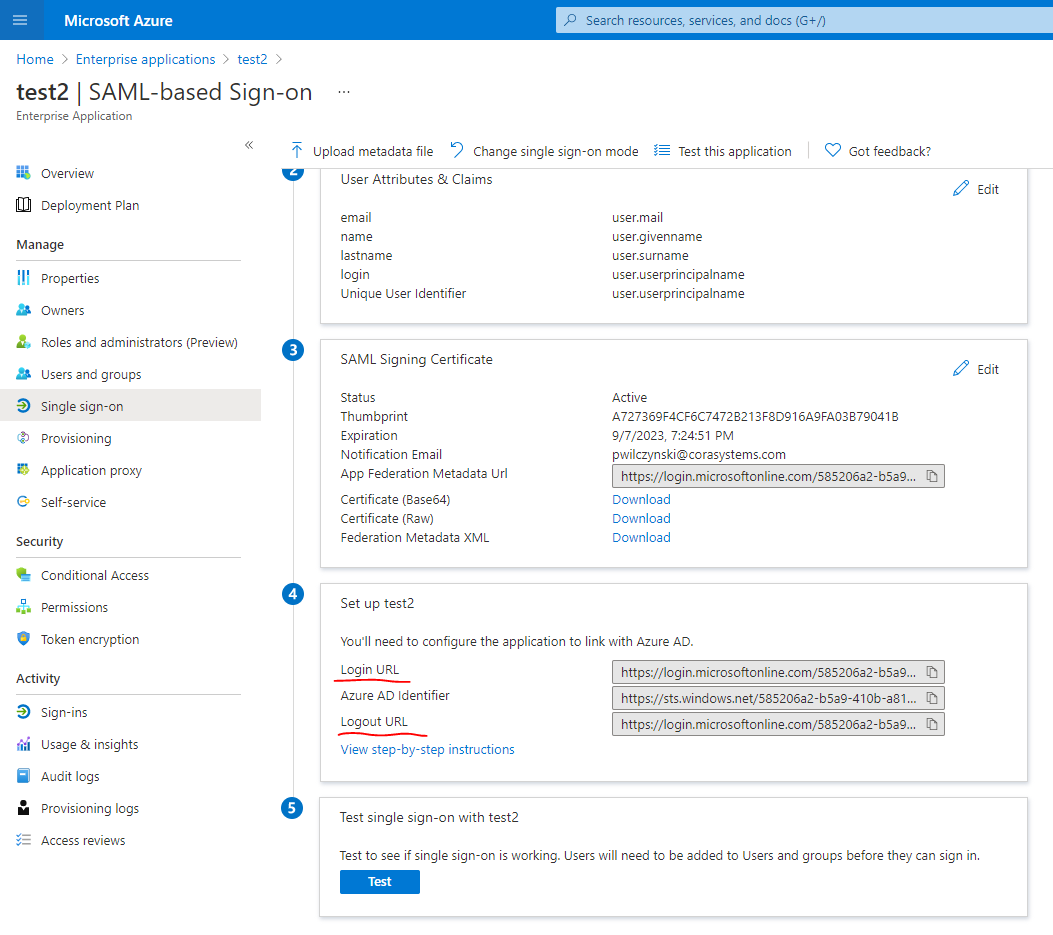The image size is (1053, 935).
Task: Click the Azure AD Identifier text box
Action: point(778,699)
